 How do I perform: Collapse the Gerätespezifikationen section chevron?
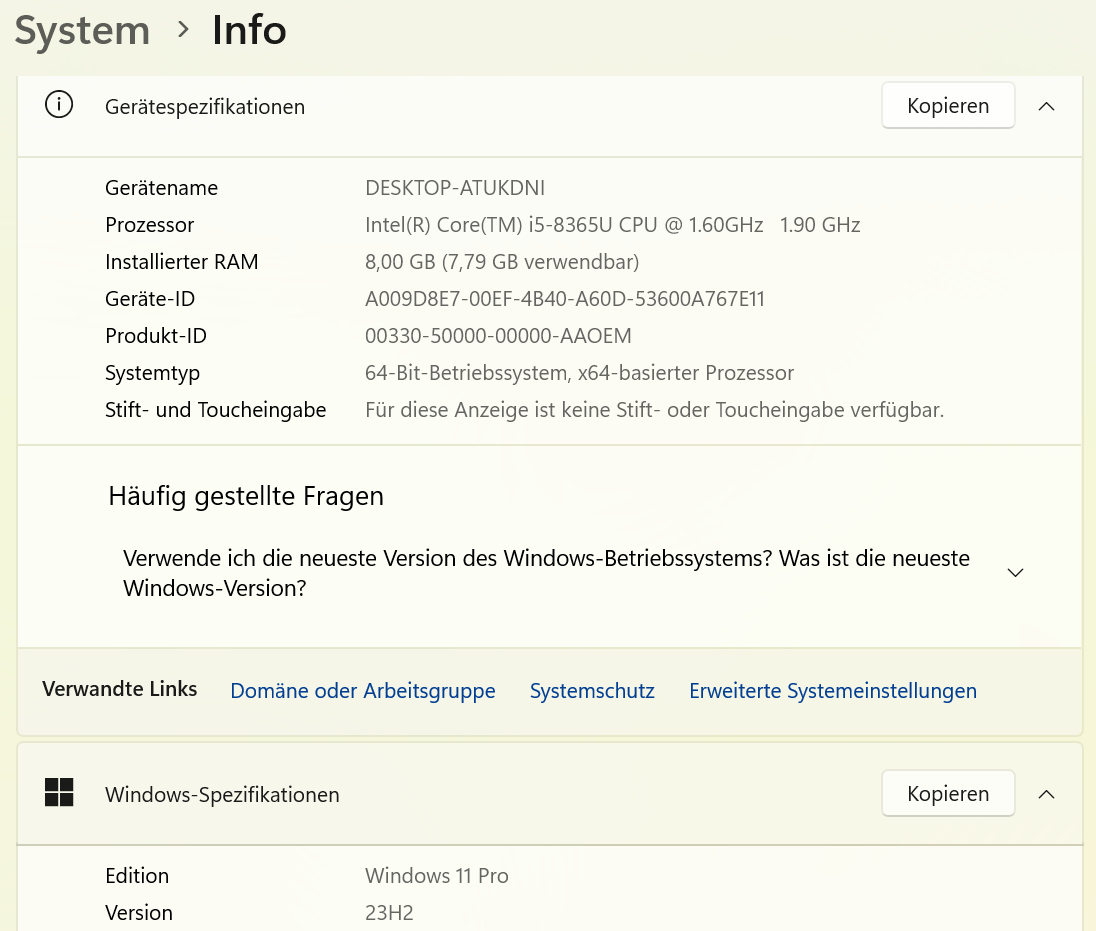[x=1046, y=106]
